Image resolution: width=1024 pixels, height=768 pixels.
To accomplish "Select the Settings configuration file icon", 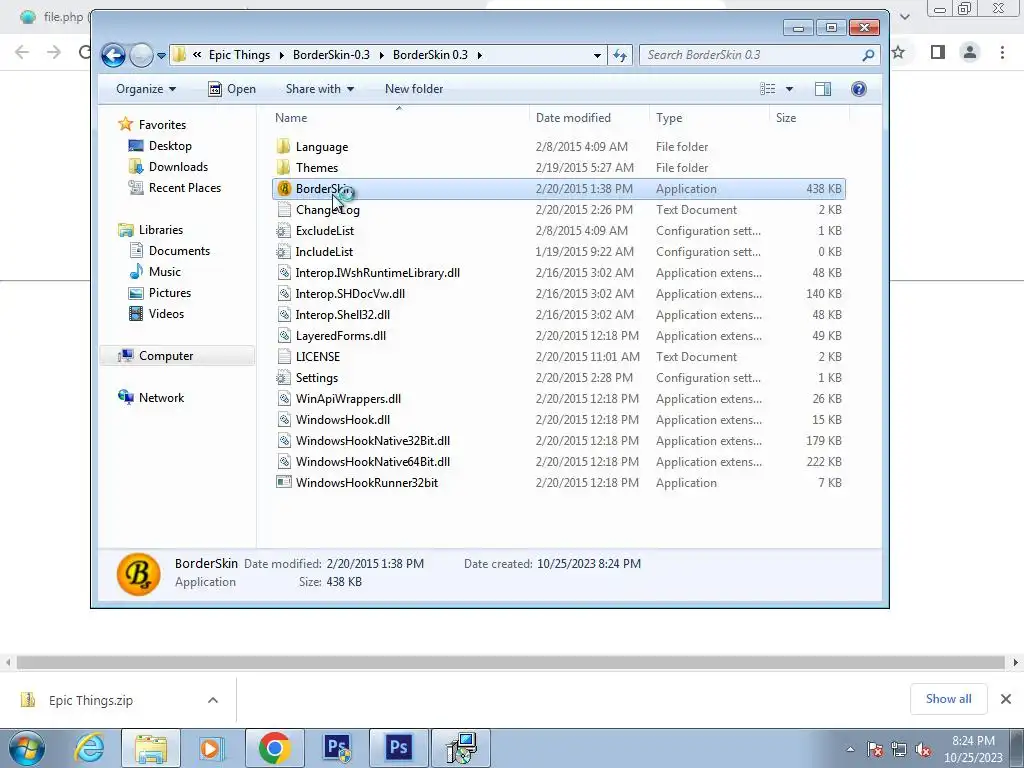I will [283, 377].
